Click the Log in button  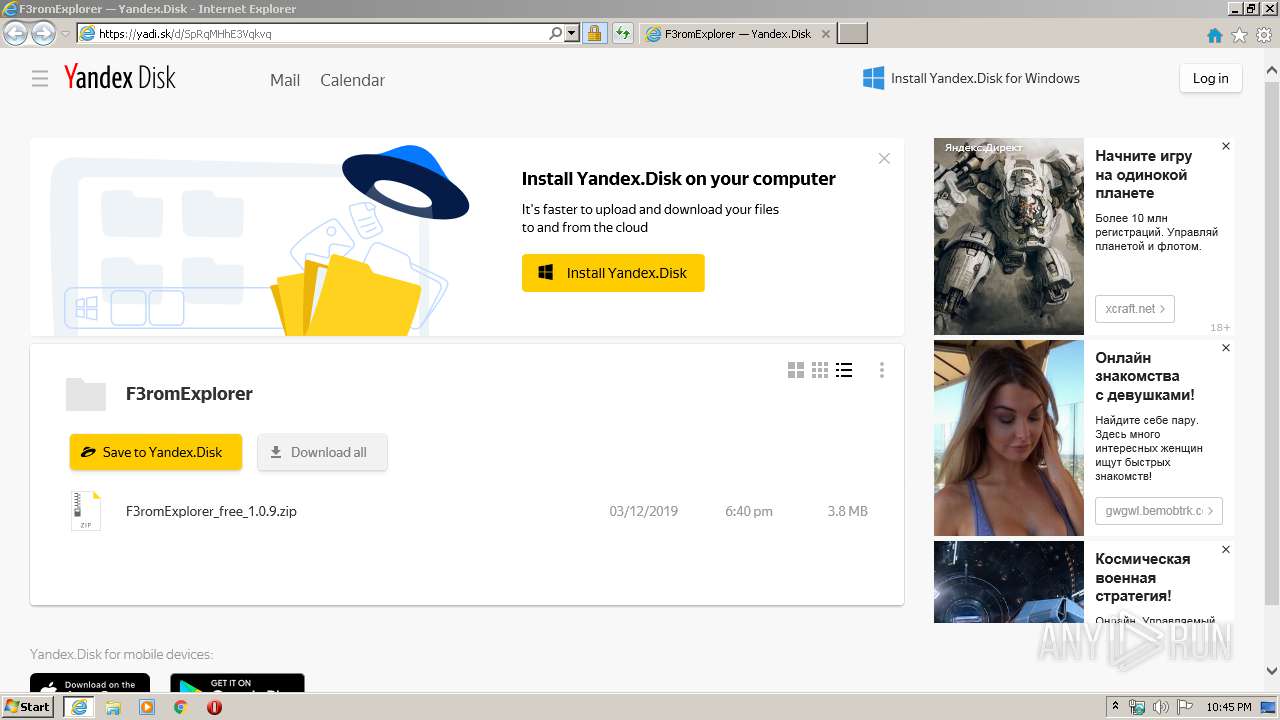pos(1210,78)
